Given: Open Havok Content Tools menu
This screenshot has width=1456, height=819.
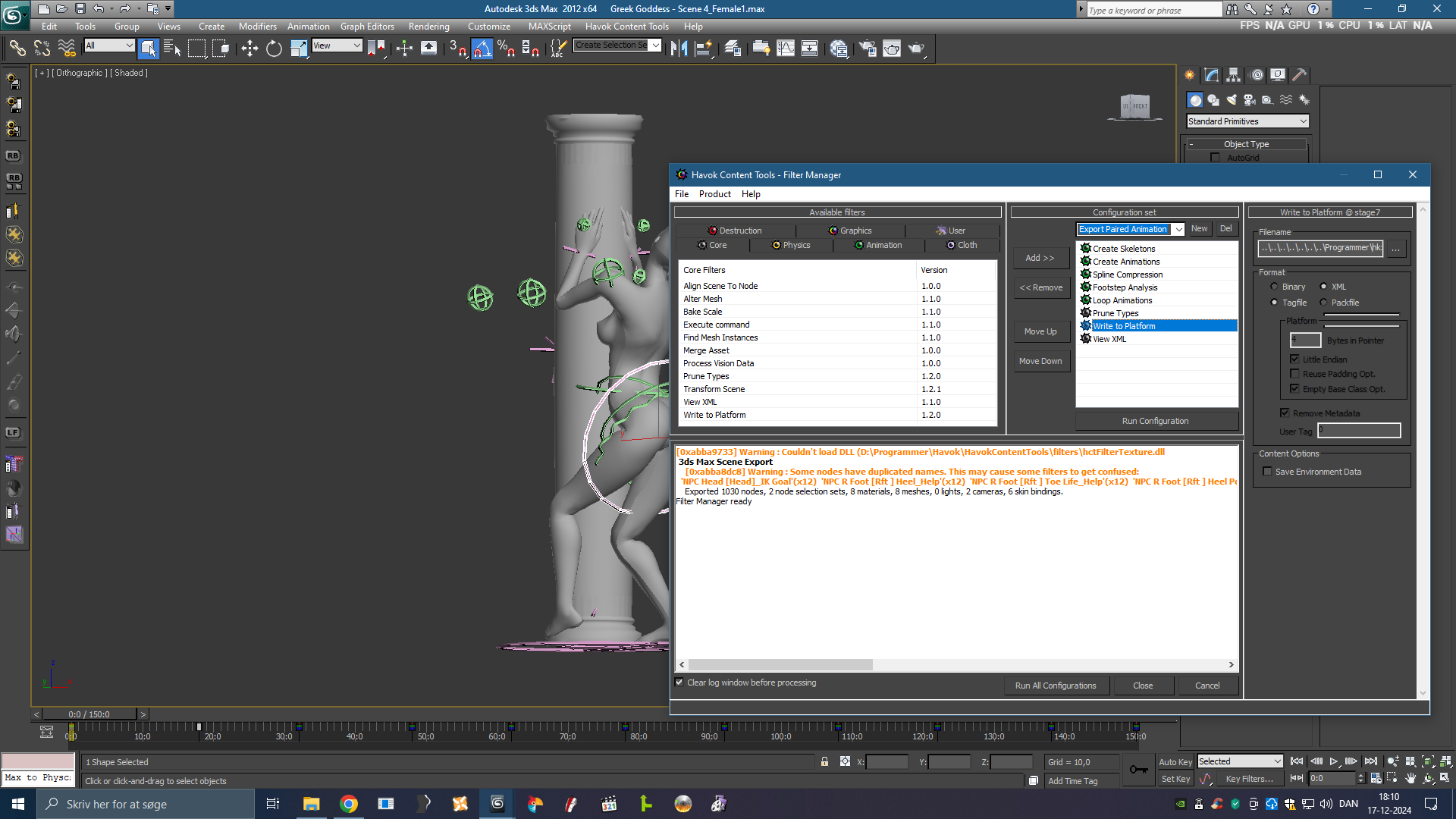Looking at the screenshot, I should [626, 27].
